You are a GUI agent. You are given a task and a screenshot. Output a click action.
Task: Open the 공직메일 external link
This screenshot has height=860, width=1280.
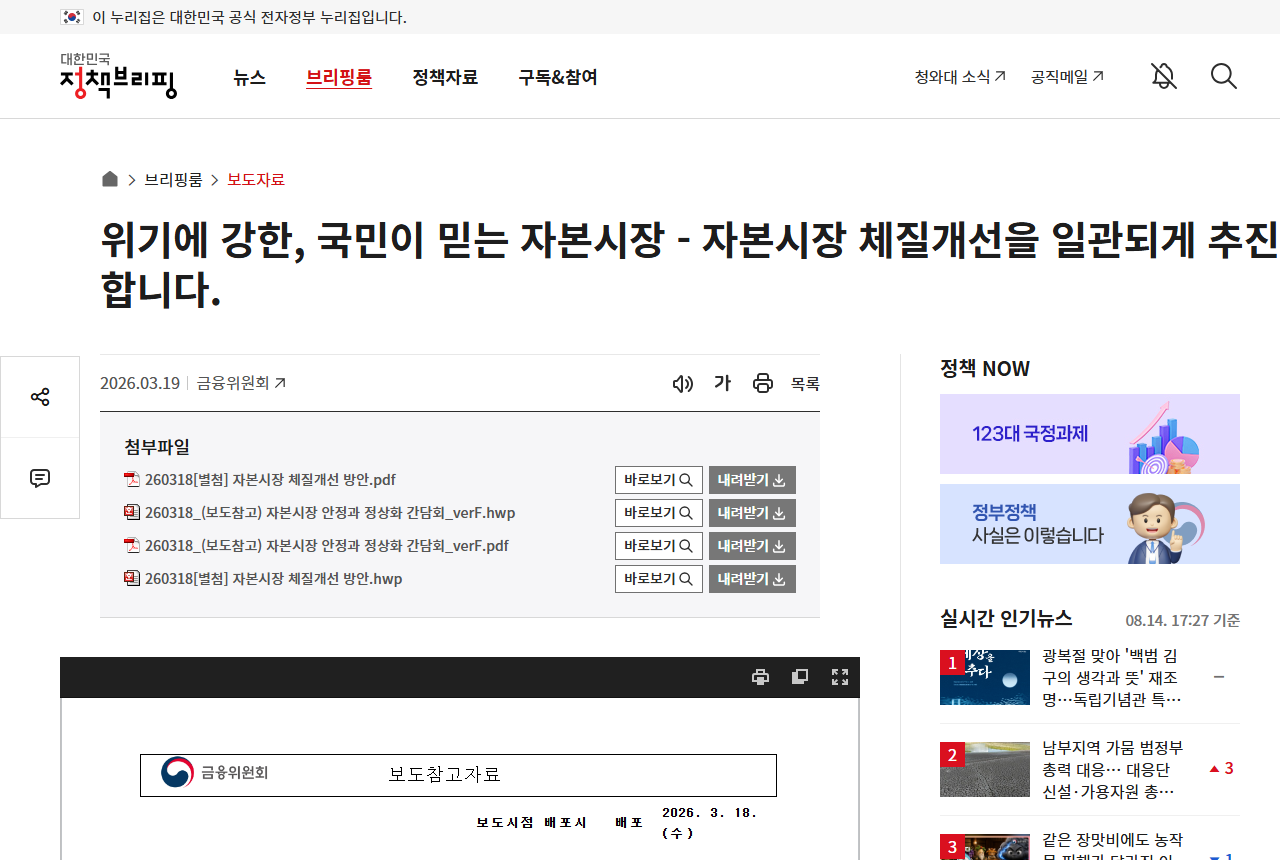pos(1067,76)
